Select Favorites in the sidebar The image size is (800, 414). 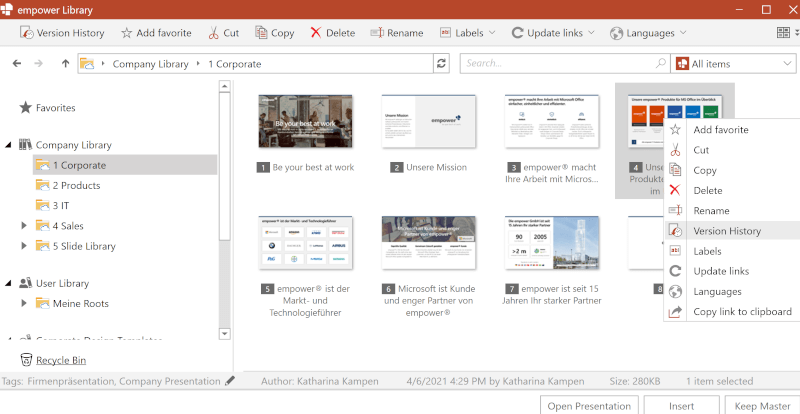click(55, 108)
